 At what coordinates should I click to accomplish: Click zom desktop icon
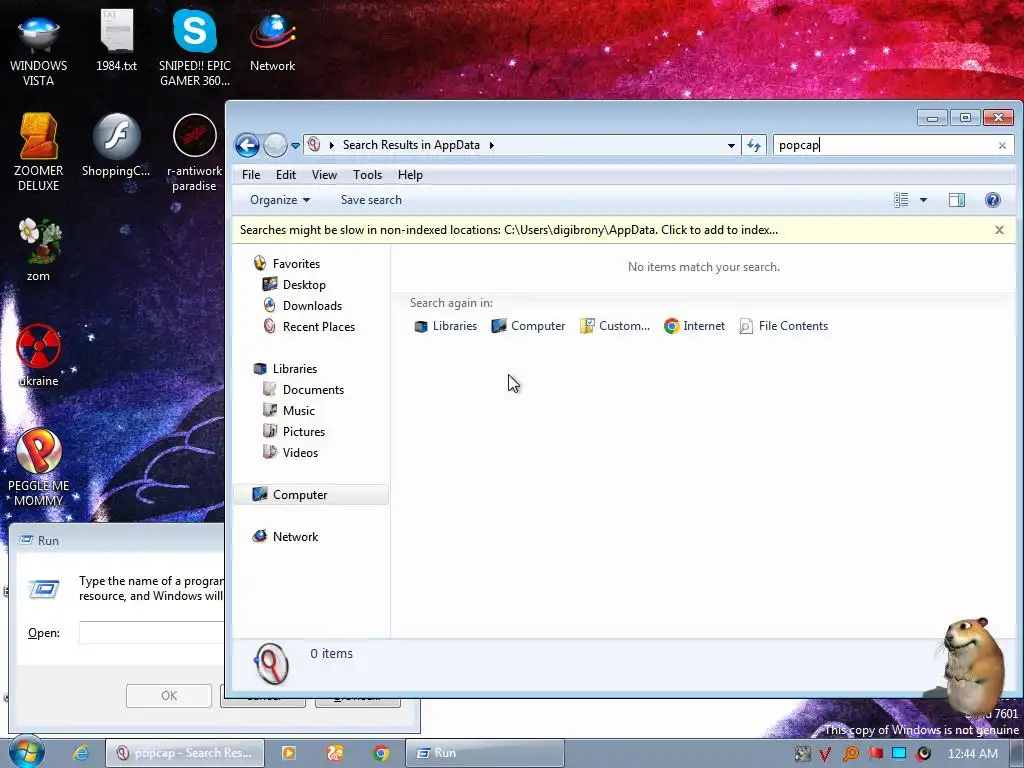(x=39, y=249)
